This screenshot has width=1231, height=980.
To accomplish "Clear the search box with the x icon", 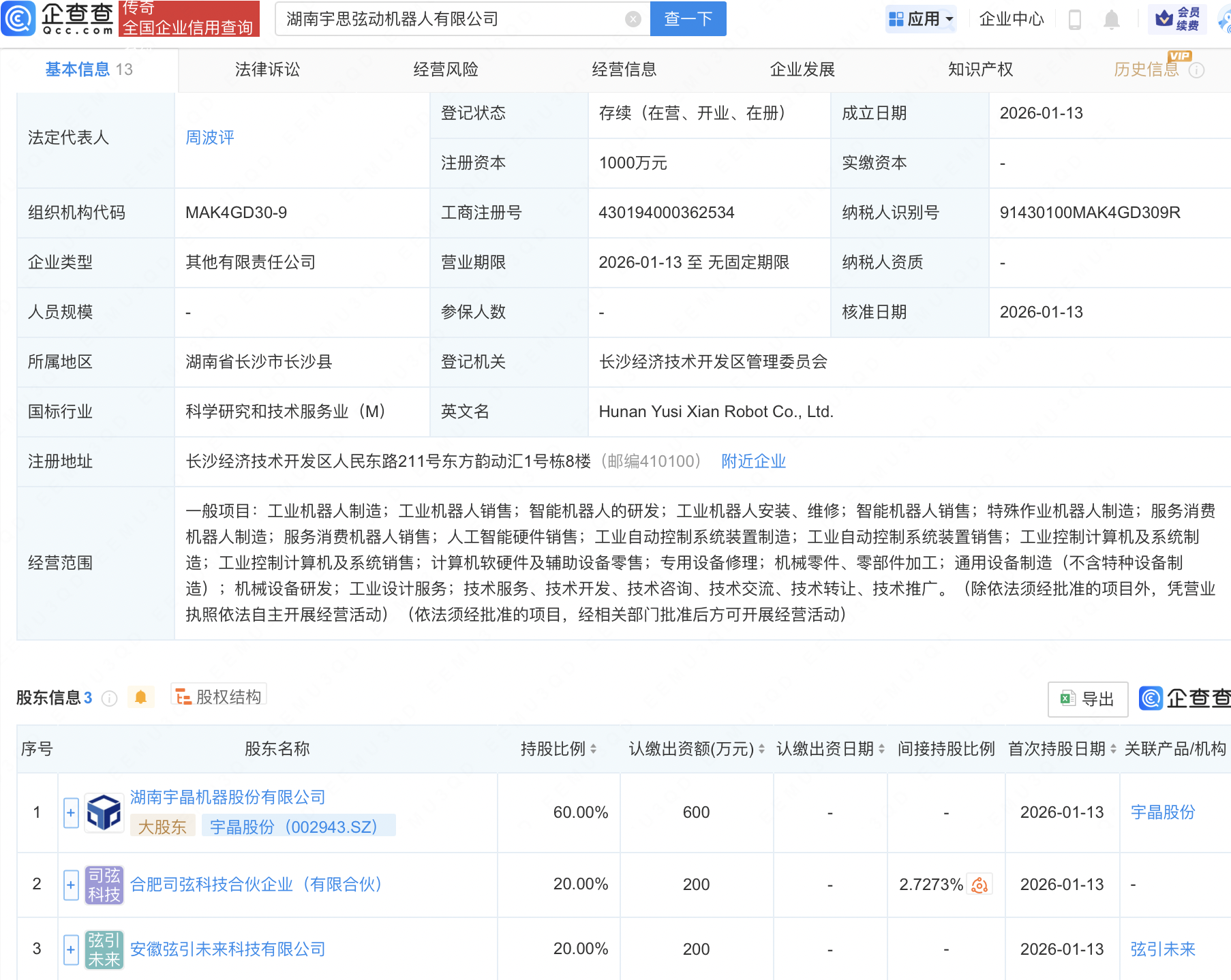I will click(x=633, y=19).
